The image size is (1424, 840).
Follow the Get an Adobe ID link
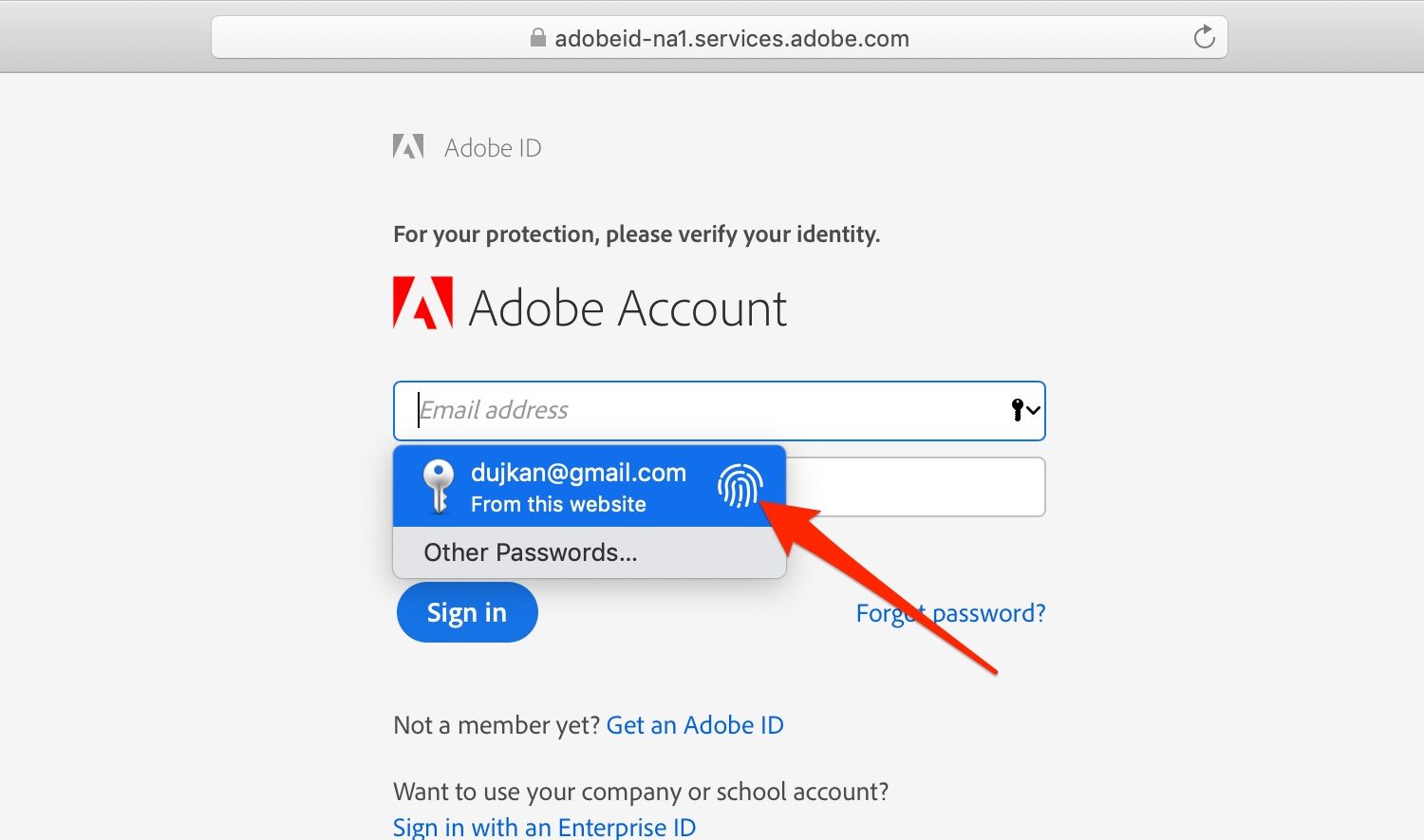[695, 725]
